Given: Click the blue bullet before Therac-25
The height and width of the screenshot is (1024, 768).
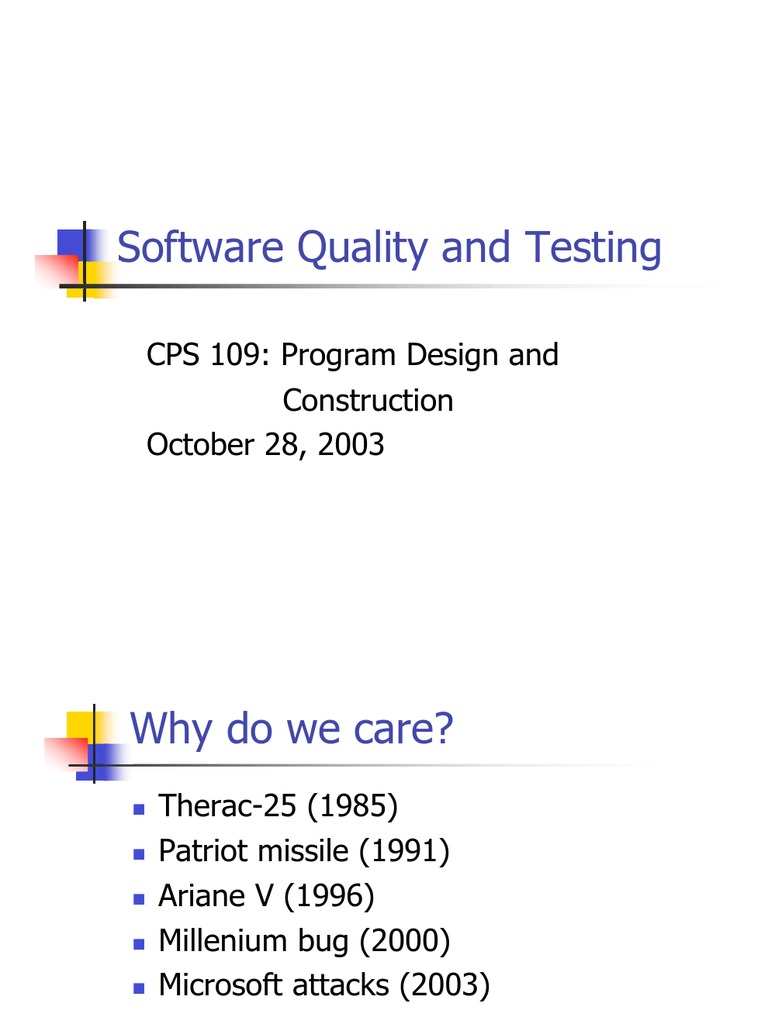Looking at the screenshot, I should [x=139, y=807].
